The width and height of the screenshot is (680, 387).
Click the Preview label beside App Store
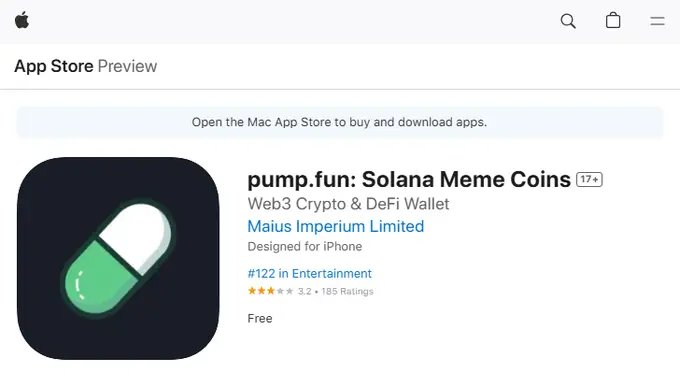coord(127,66)
